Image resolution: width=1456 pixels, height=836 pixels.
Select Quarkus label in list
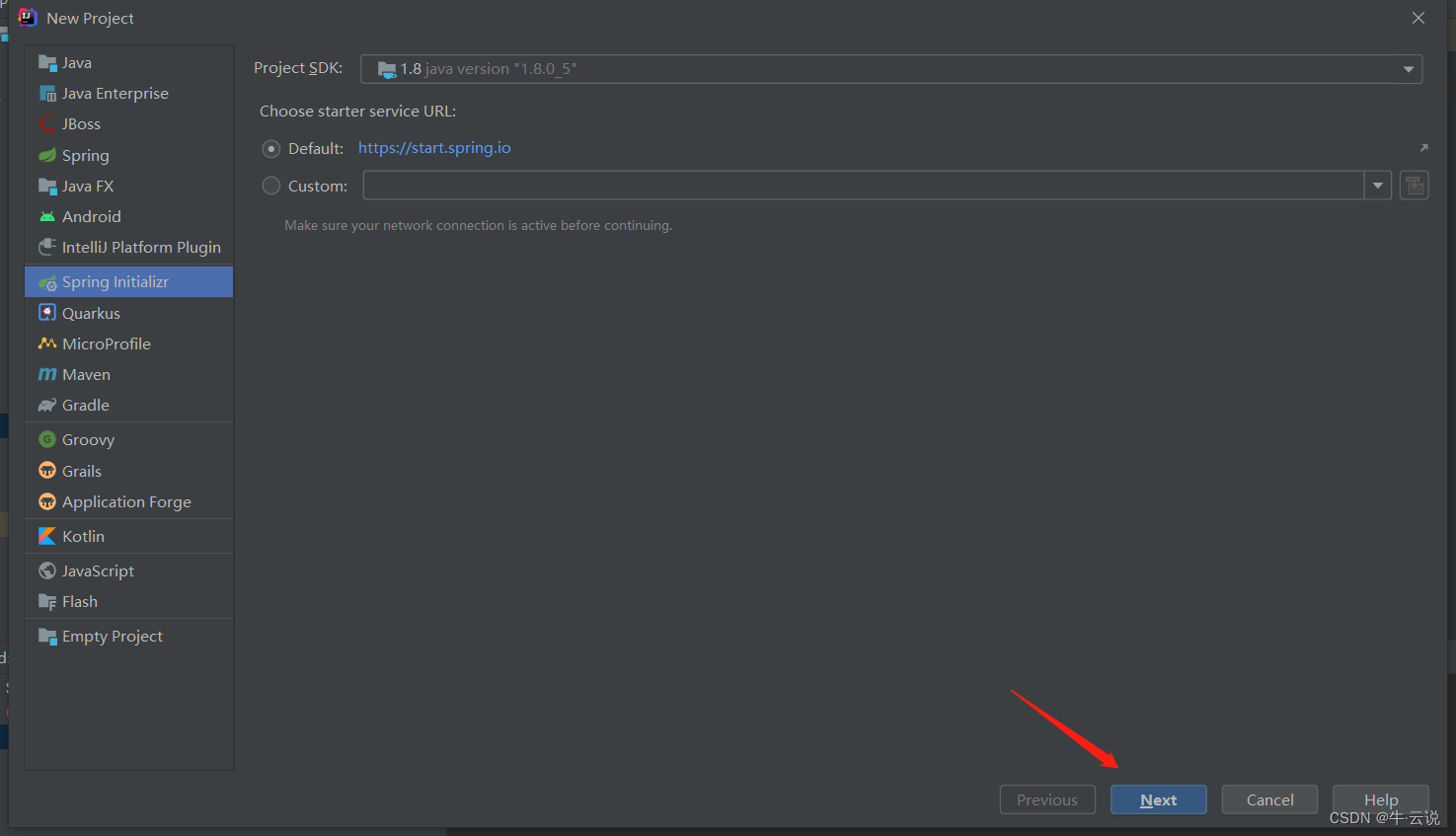pyautogui.click(x=91, y=313)
